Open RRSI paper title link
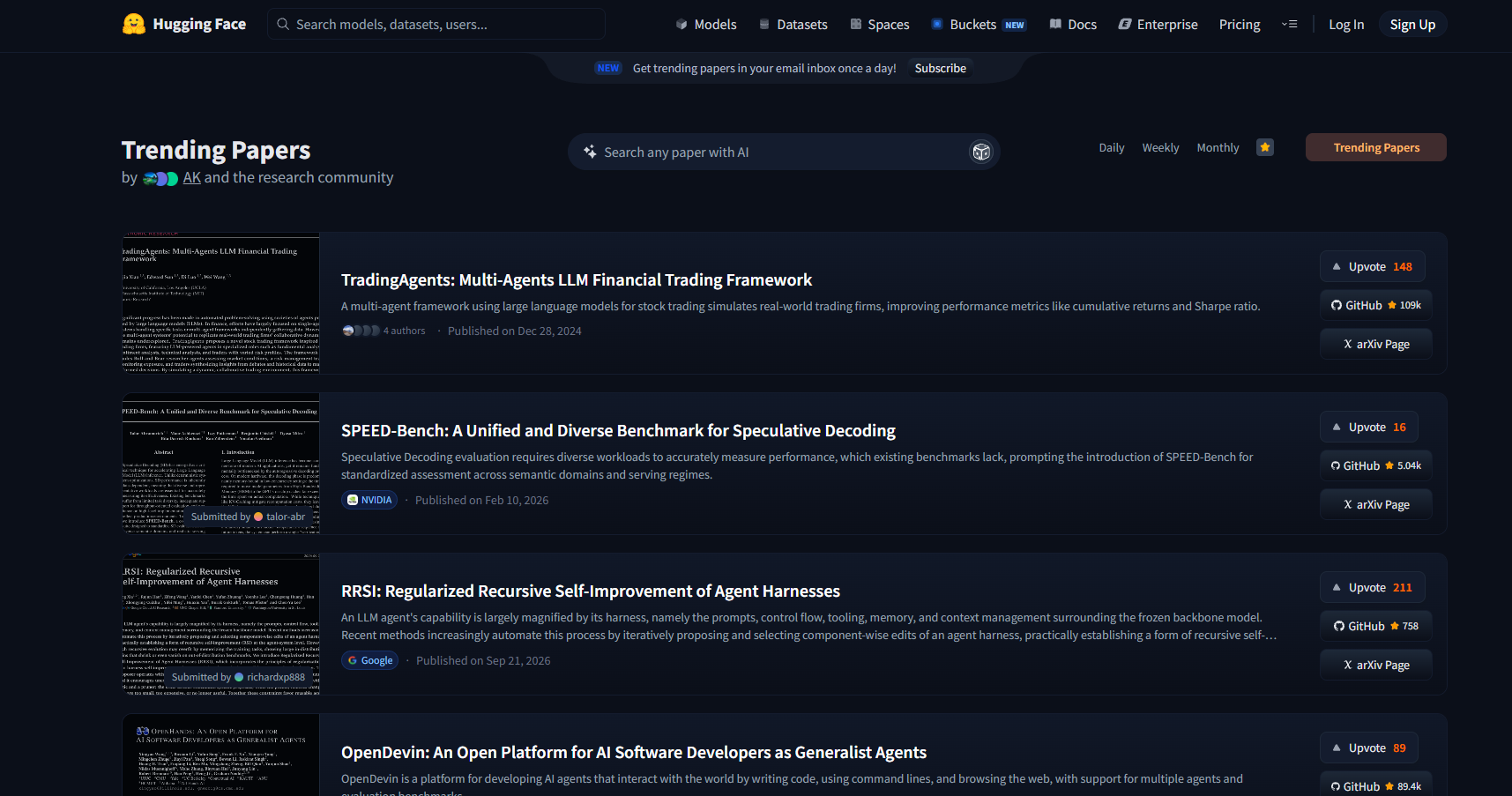The image size is (1512, 796). [x=591, y=591]
